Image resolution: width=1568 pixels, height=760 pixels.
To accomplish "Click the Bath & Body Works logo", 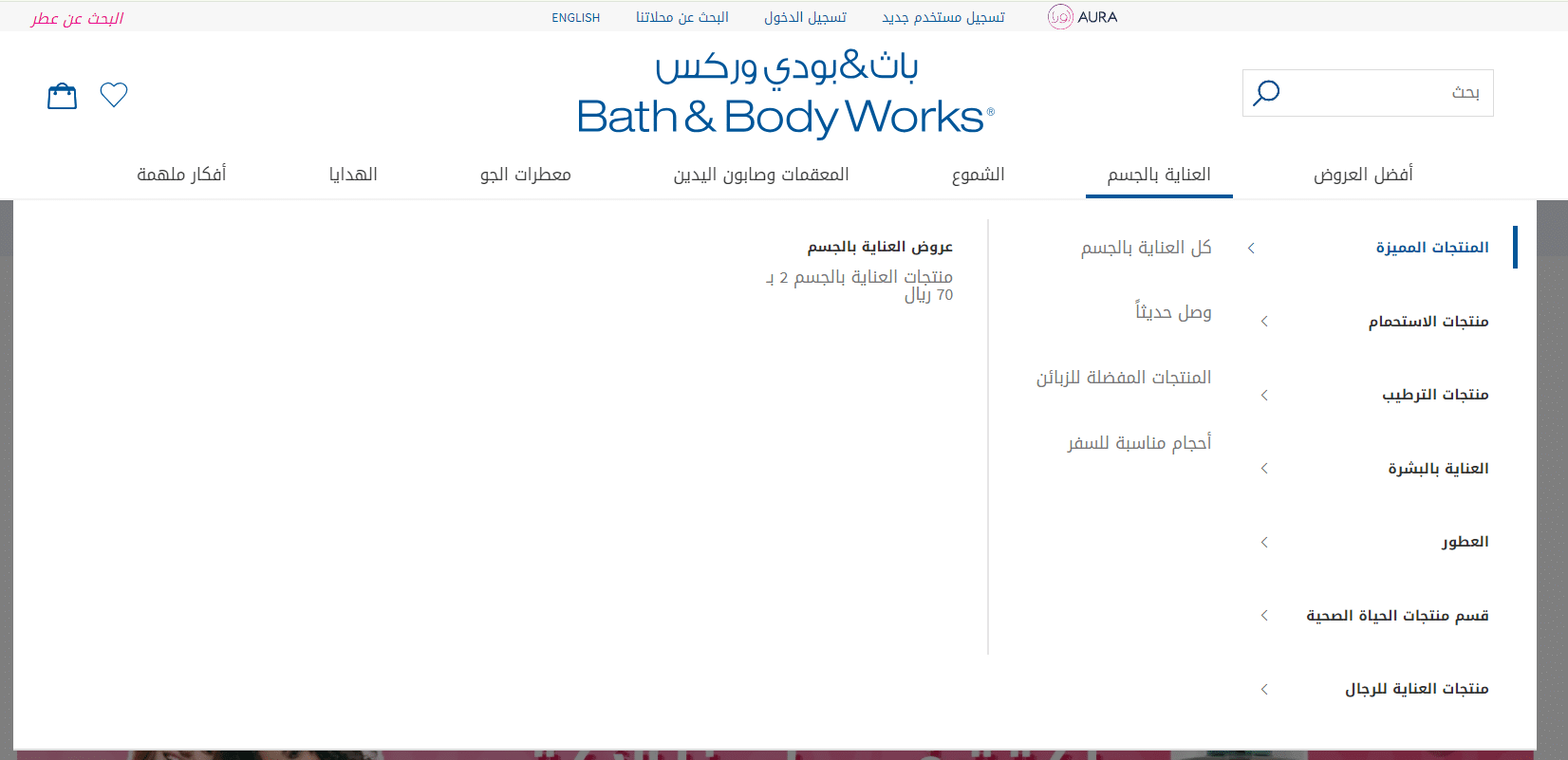I will [785, 95].
